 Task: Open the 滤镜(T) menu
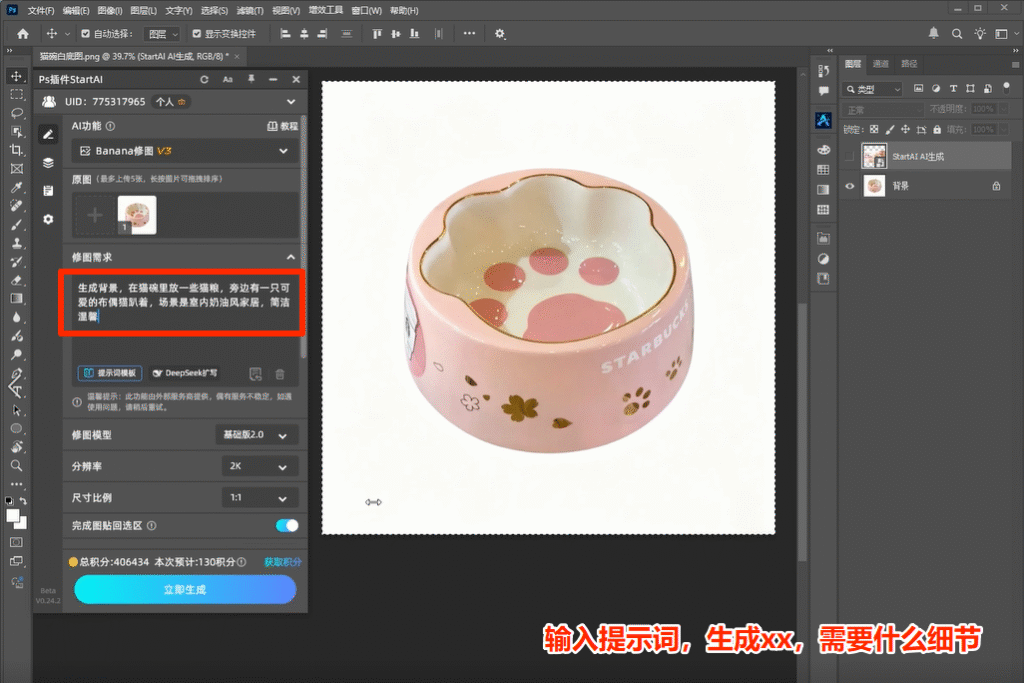point(249,10)
